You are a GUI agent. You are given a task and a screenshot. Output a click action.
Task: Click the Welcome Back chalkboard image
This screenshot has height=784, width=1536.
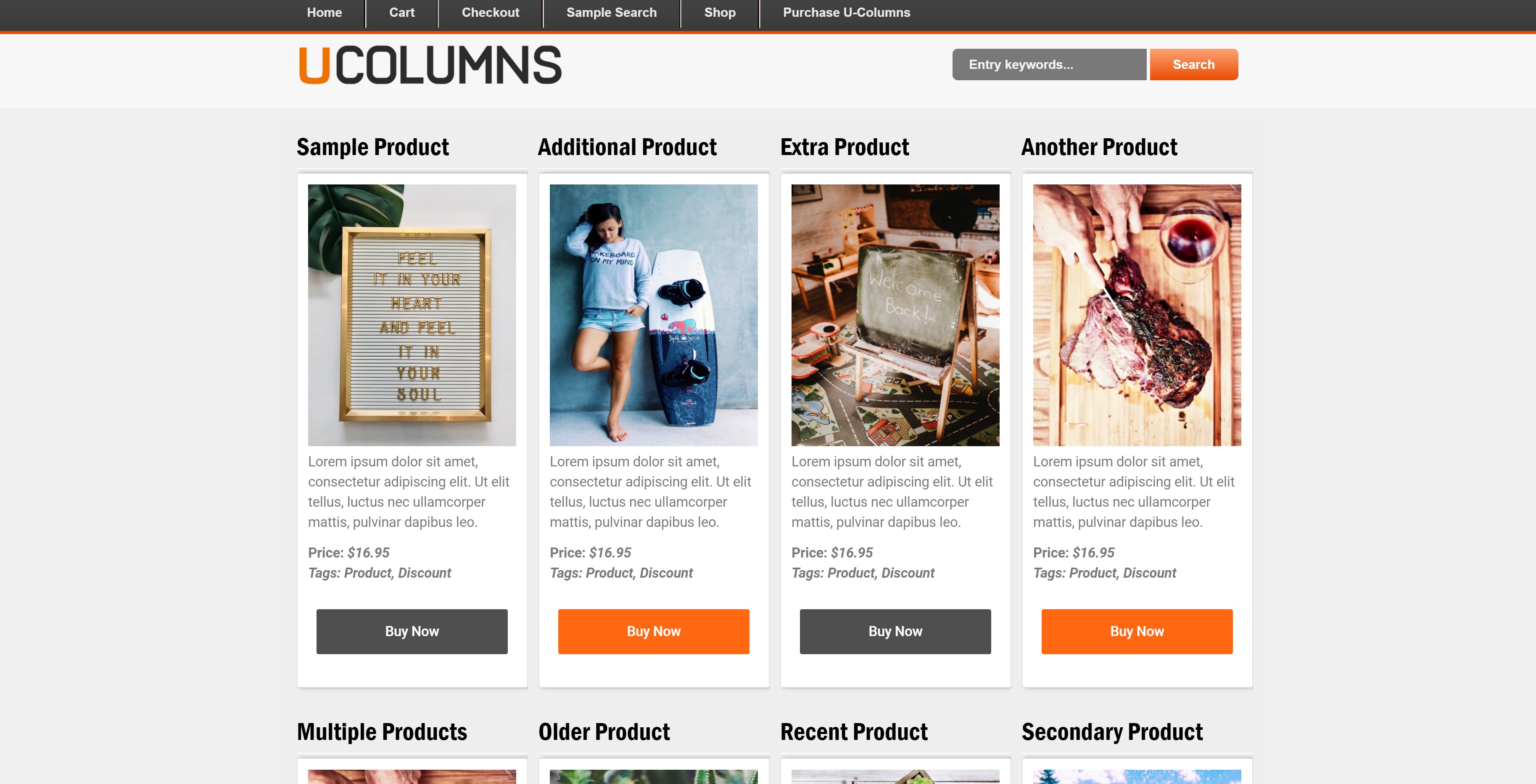pyautogui.click(x=895, y=315)
